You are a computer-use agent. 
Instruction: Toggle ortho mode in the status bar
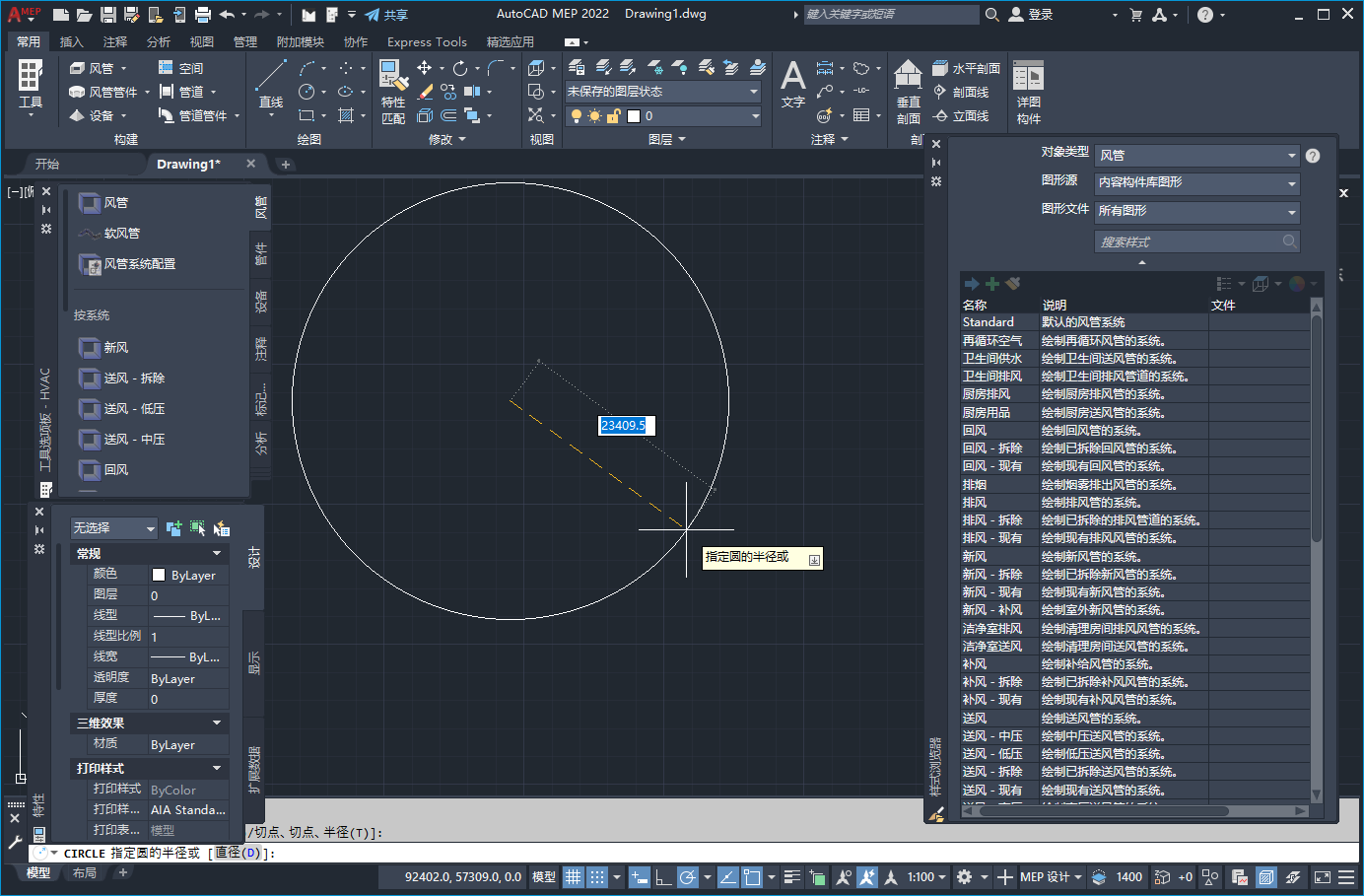click(x=663, y=876)
